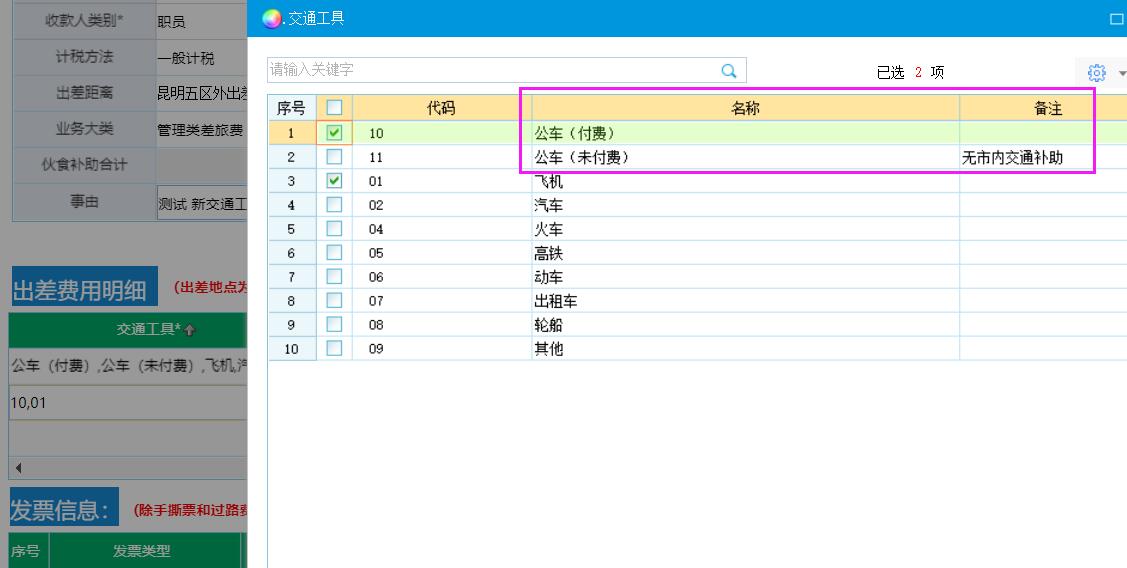The height and width of the screenshot is (568, 1127).
Task: Click the search magnifier icon
Action: [x=729, y=71]
